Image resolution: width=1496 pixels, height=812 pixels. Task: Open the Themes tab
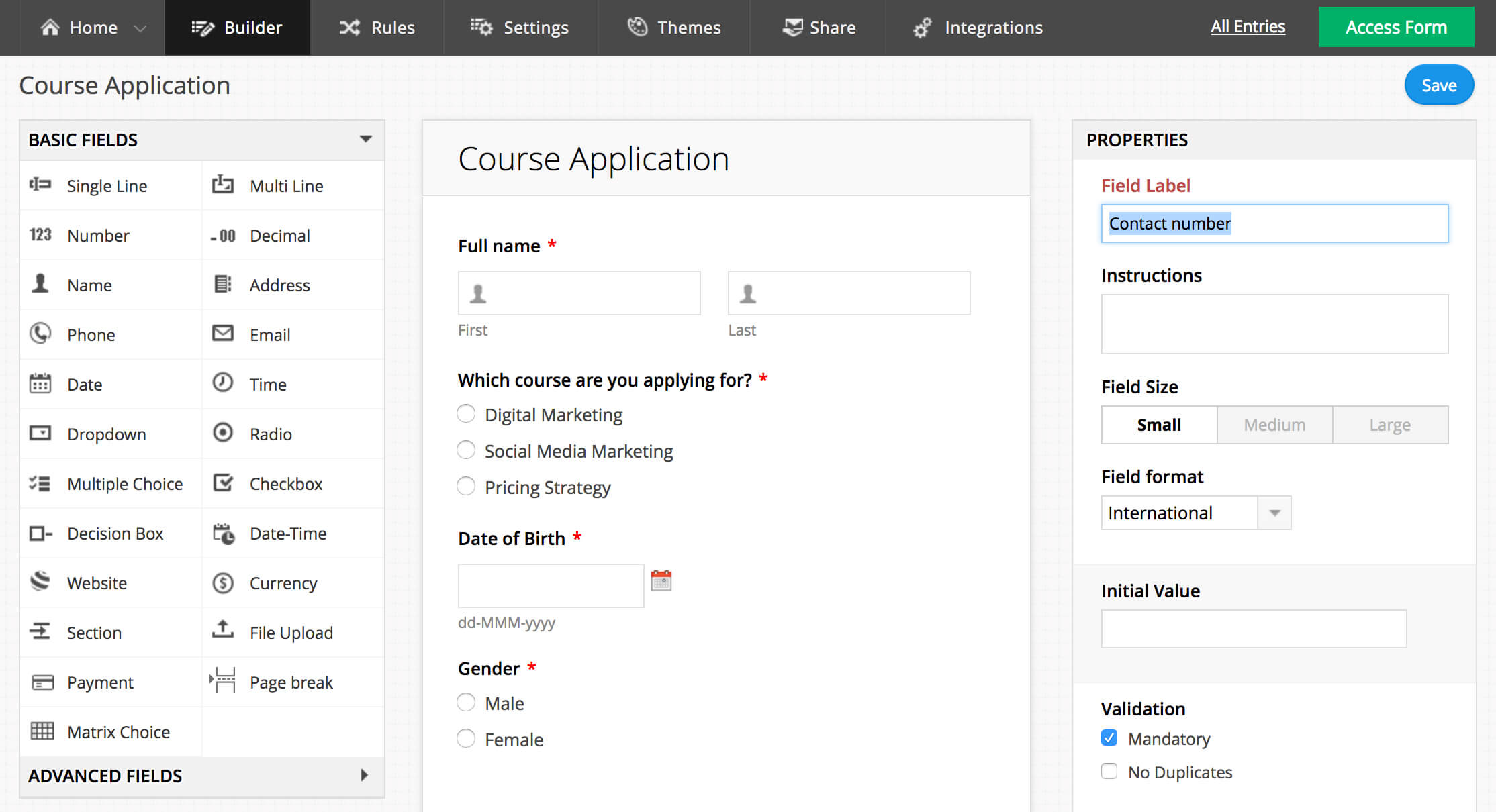(x=688, y=27)
